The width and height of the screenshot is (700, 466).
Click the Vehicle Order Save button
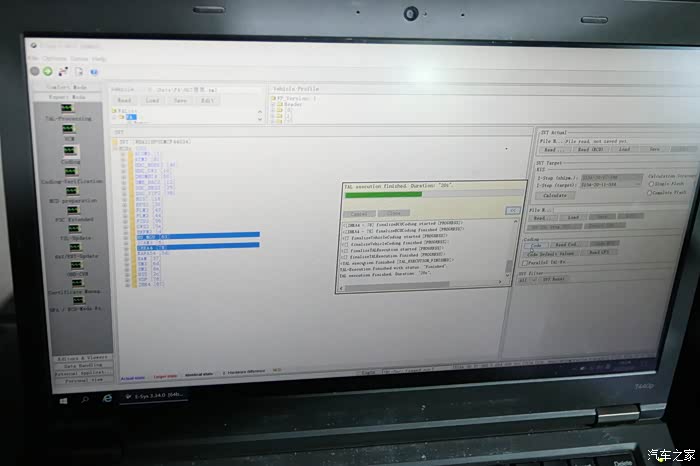(x=180, y=100)
